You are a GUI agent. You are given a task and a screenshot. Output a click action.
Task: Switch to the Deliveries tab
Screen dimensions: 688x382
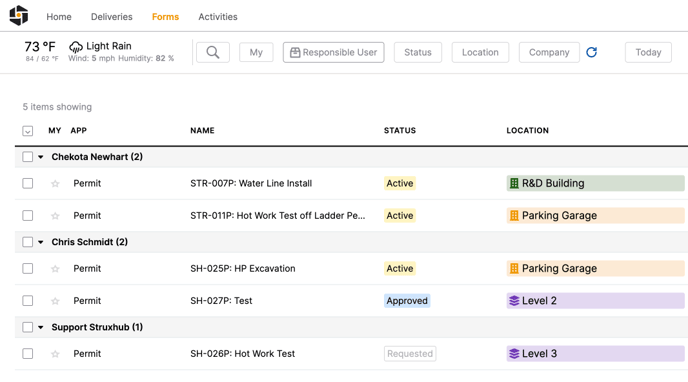coord(111,17)
